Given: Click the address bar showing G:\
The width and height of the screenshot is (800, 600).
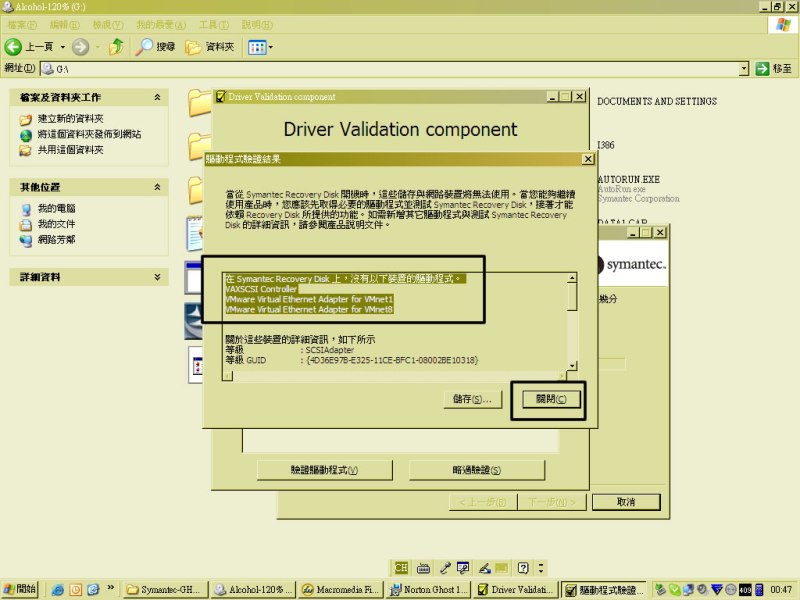Looking at the screenshot, I should (x=390, y=68).
